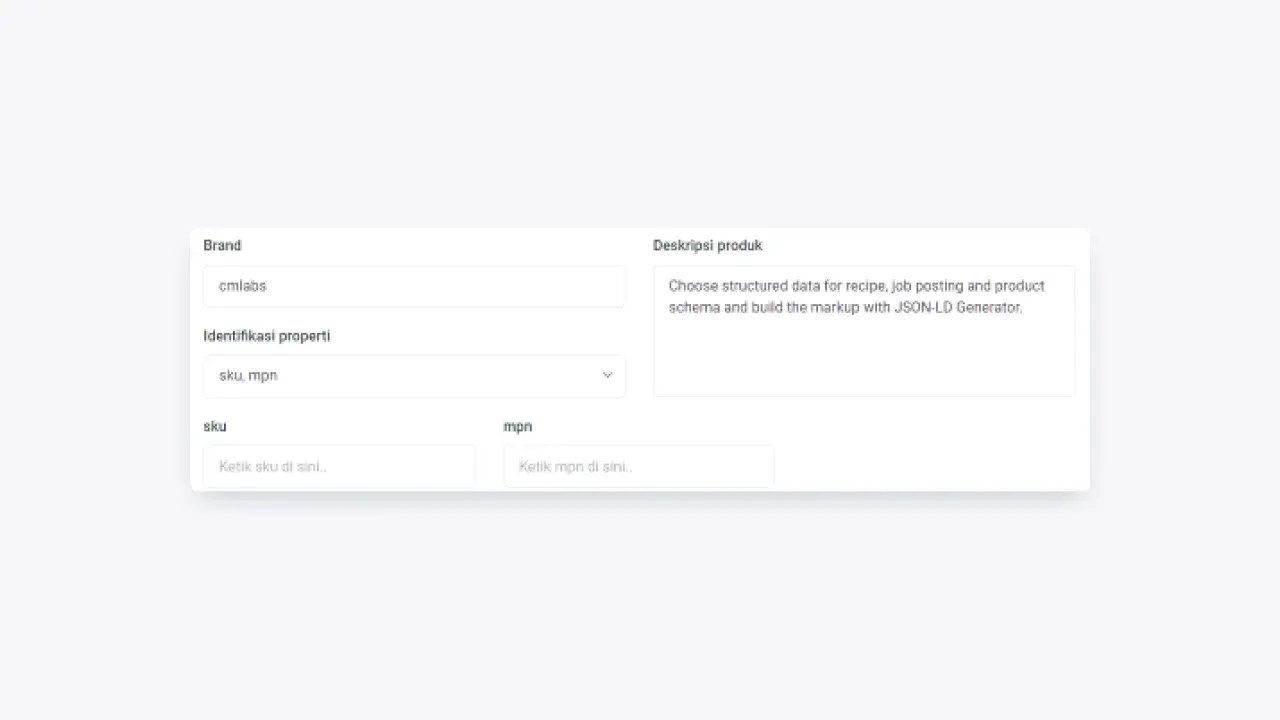Click the dropdown chevron icon
This screenshot has height=720, width=1280.
click(607, 375)
